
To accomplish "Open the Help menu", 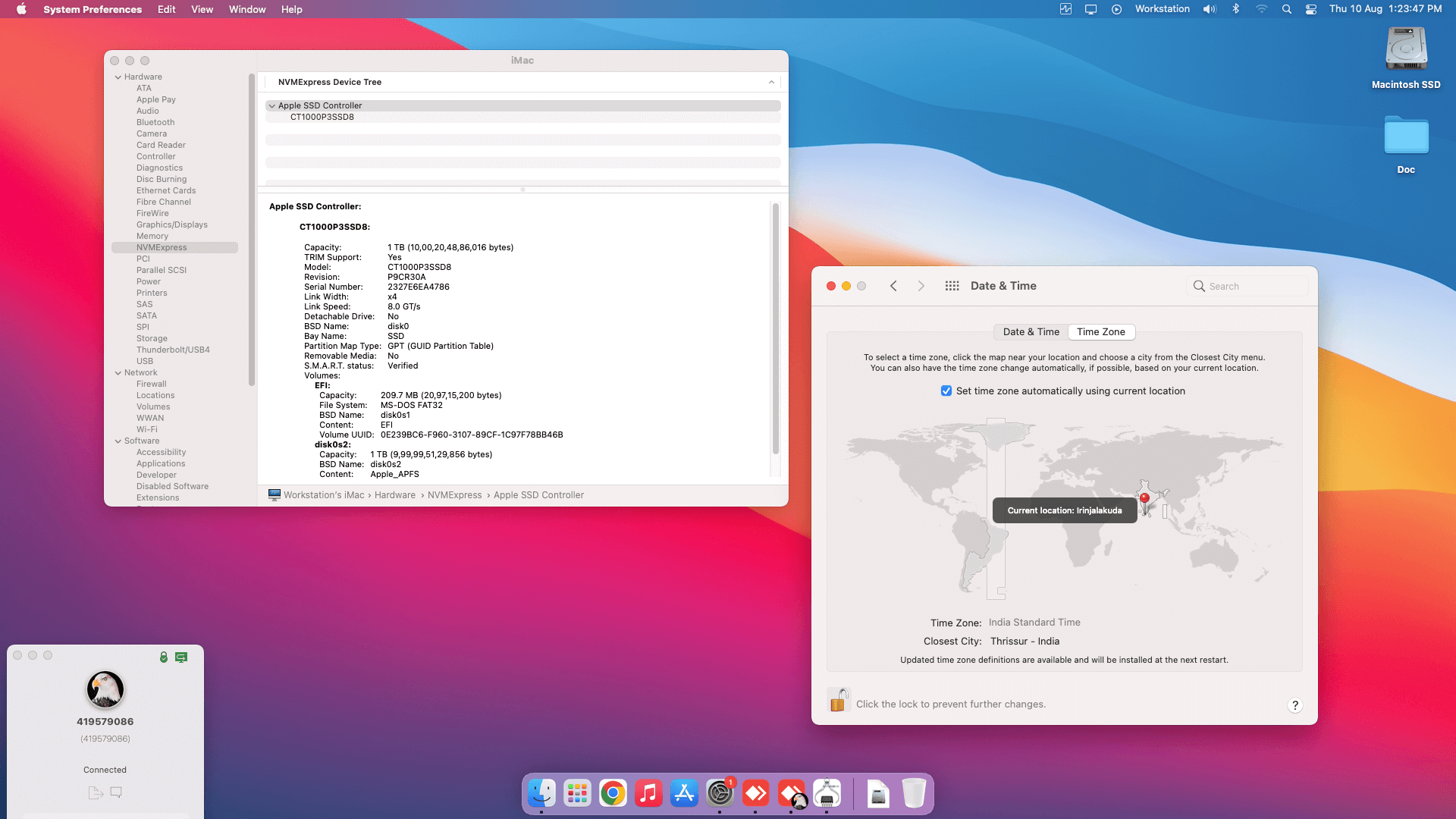I will click(x=291, y=9).
